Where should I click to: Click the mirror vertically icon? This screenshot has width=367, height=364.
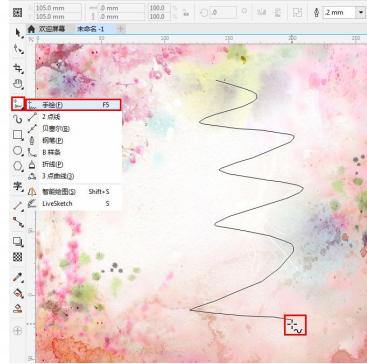277,12
